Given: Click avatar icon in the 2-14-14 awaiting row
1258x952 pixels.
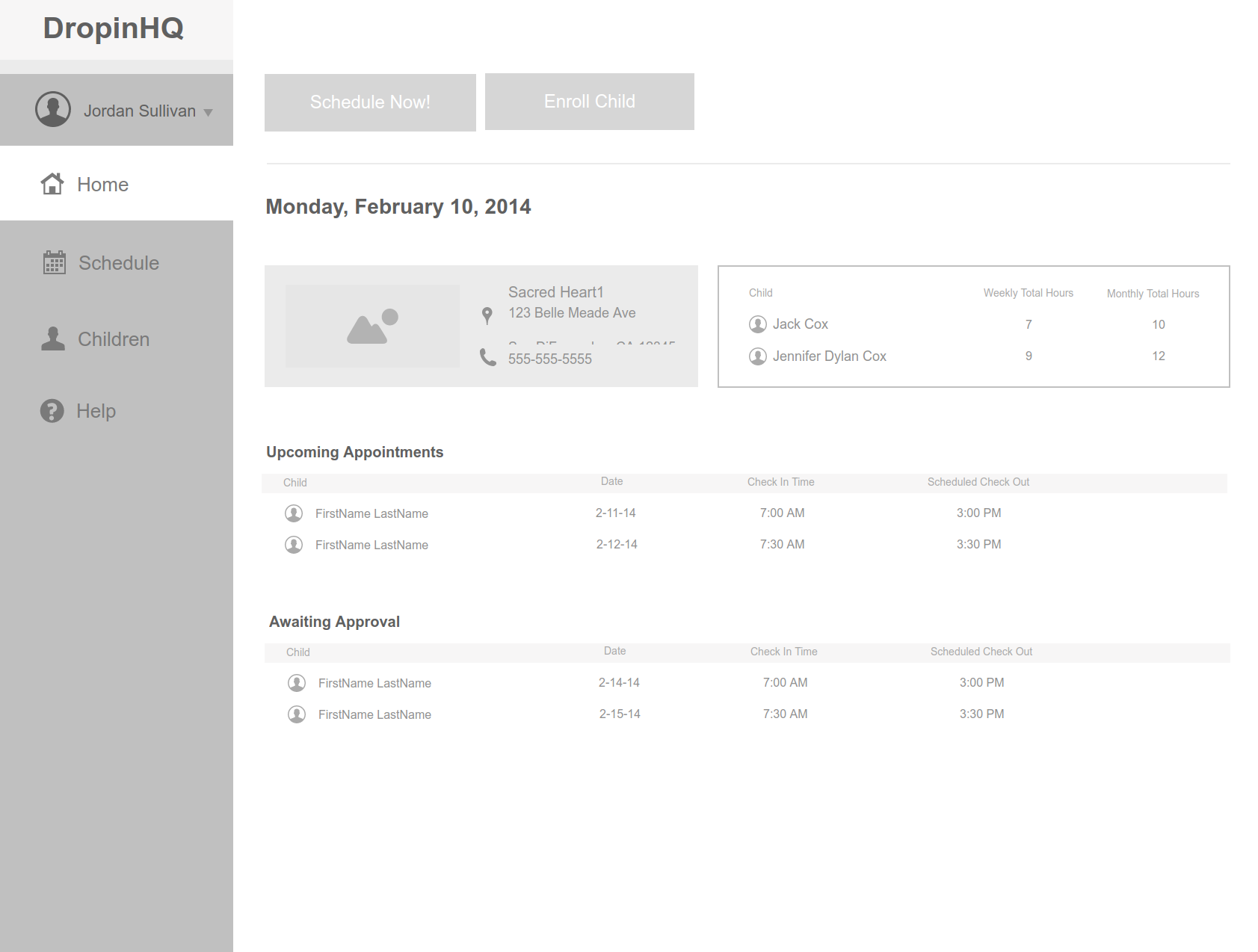Looking at the screenshot, I should pyautogui.click(x=297, y=683).
